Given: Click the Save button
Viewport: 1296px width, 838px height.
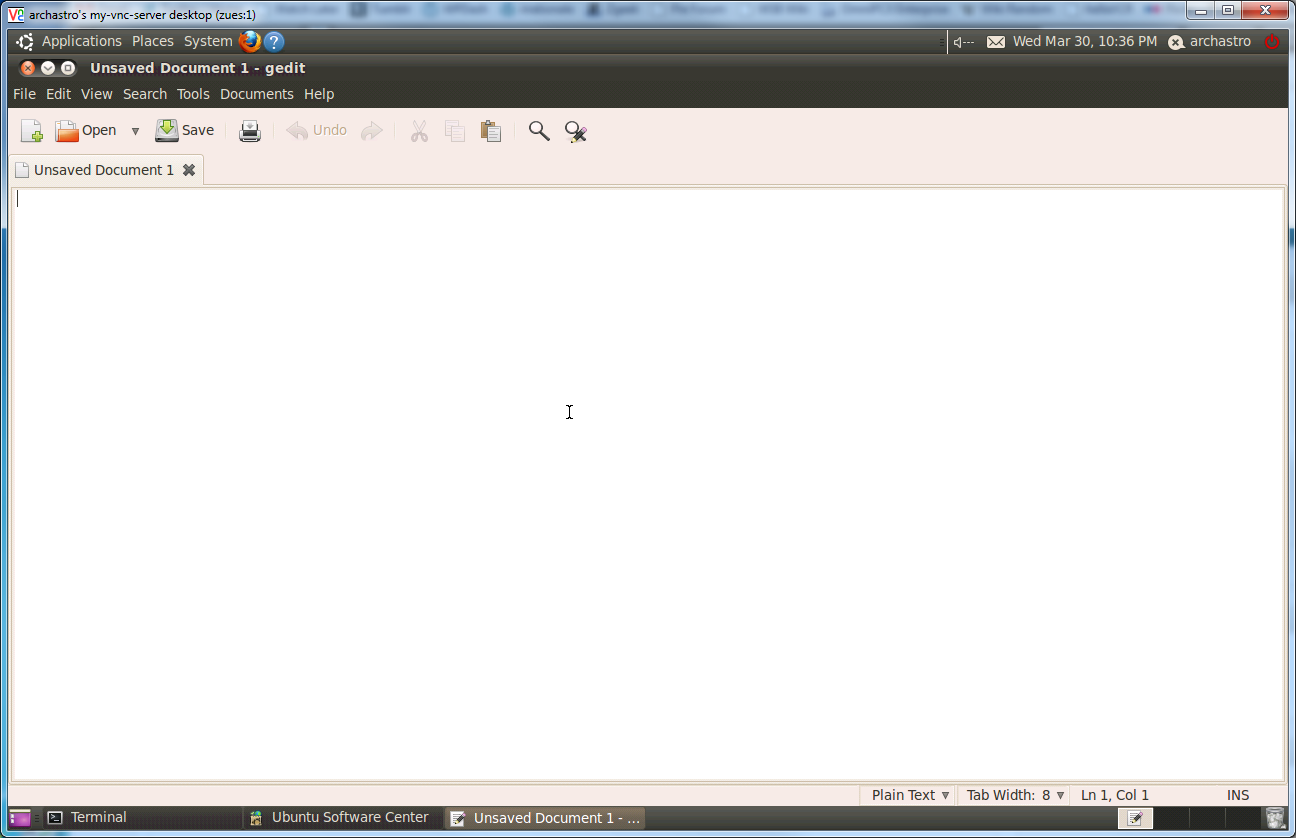Looking at the screenshot, I should [x=185, y=130].
